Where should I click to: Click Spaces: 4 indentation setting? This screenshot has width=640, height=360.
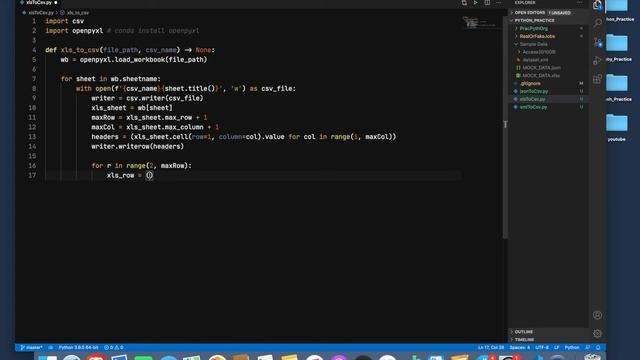[520, 347]
